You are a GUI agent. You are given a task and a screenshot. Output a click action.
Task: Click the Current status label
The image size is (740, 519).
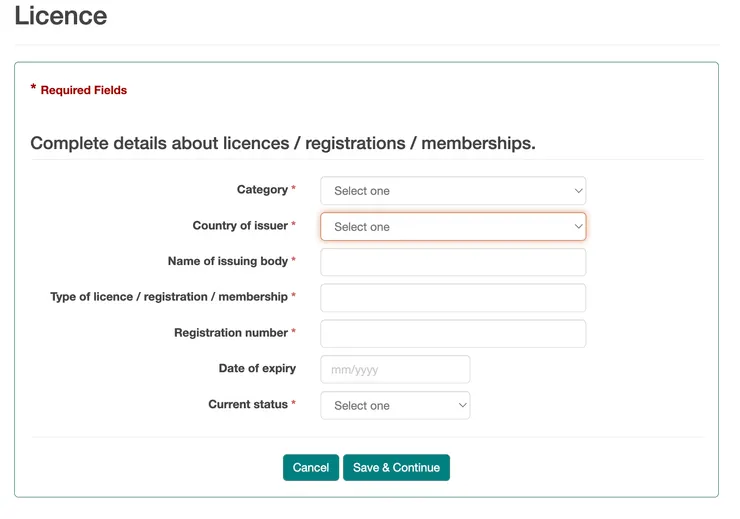(248, 404)
